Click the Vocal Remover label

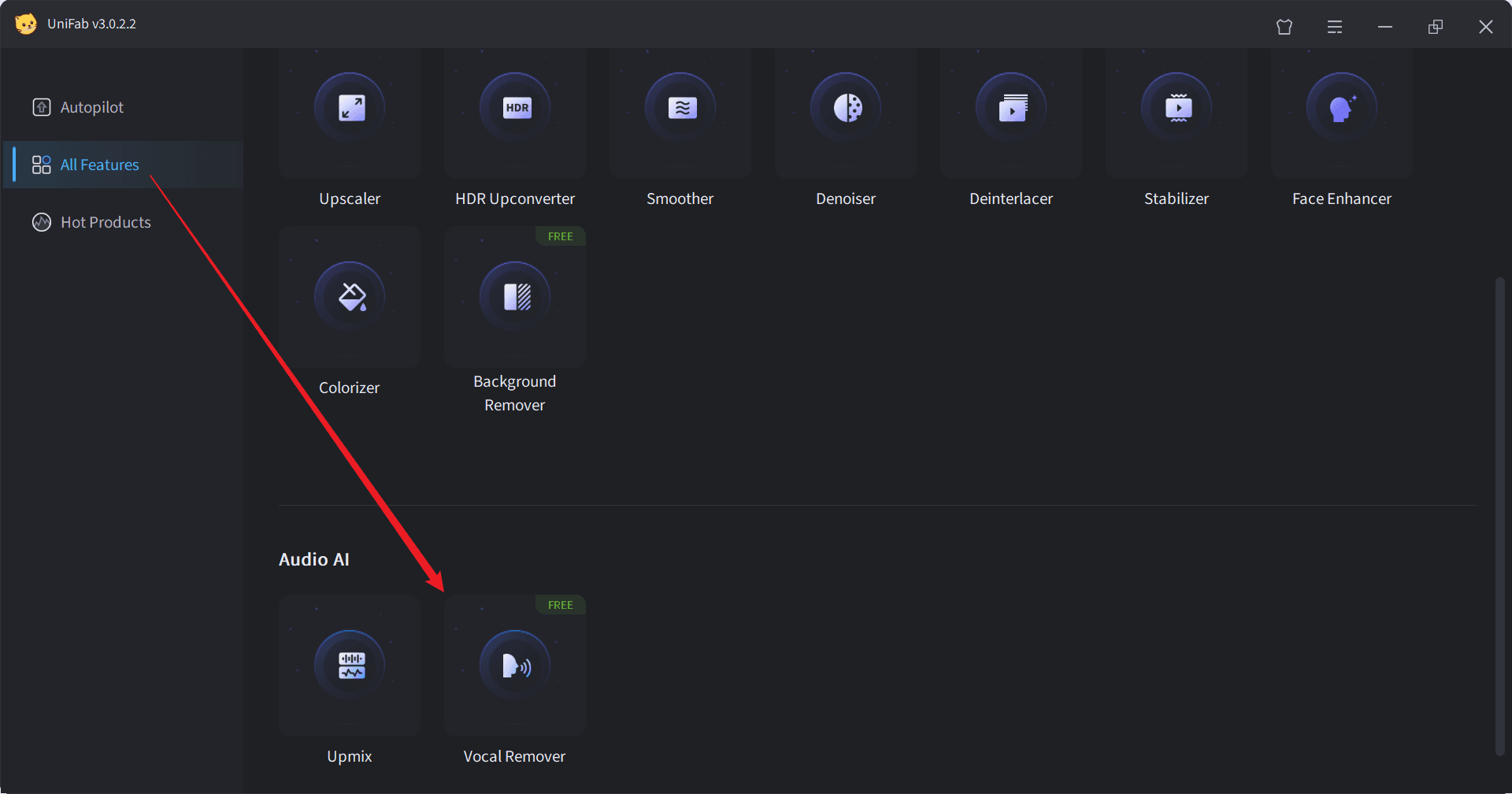point(515,756)
